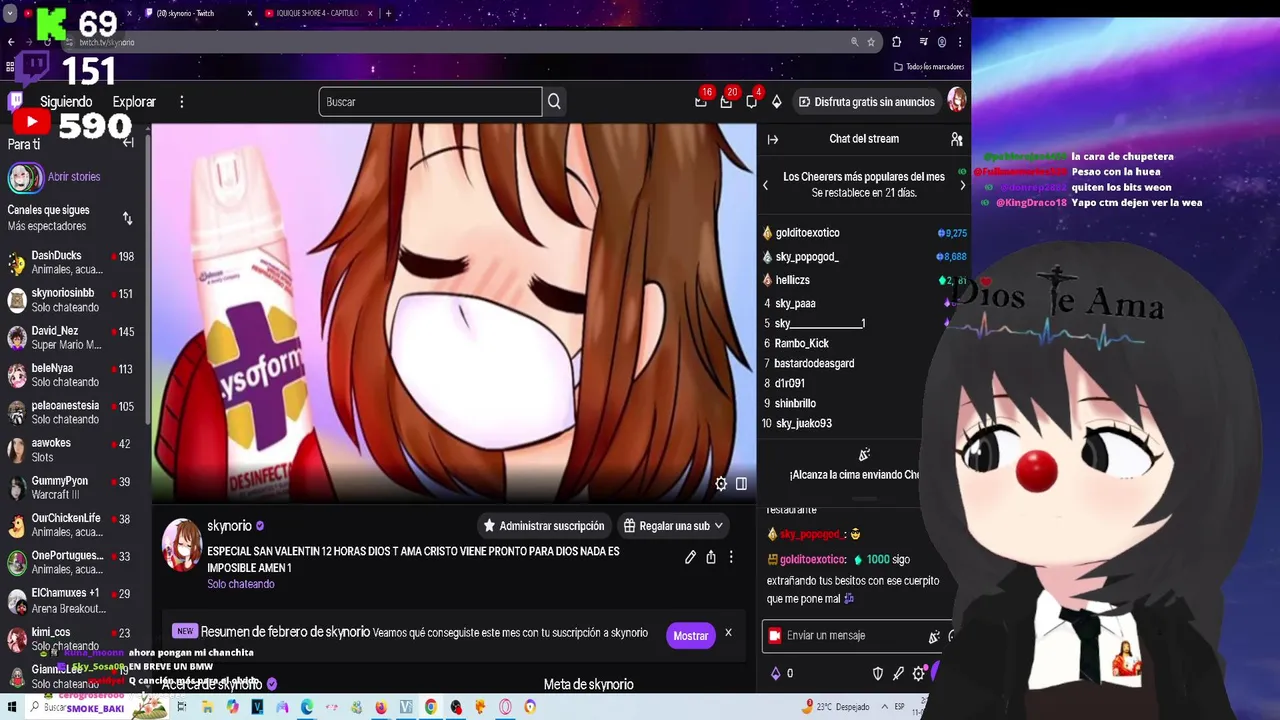Open video player settings gear

tap(721, 484)
